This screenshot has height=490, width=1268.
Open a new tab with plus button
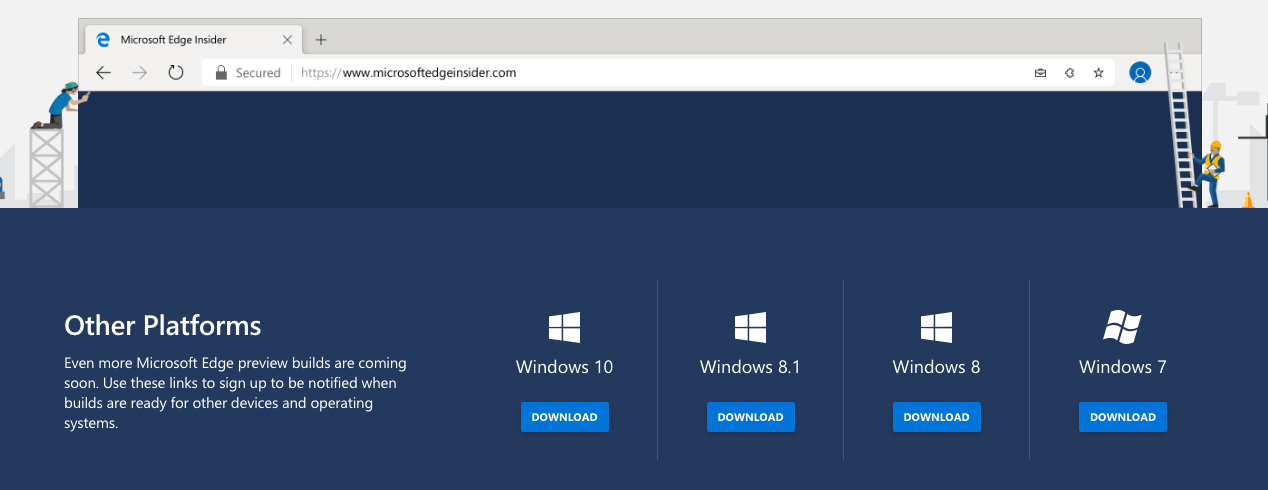pos(320,40)
